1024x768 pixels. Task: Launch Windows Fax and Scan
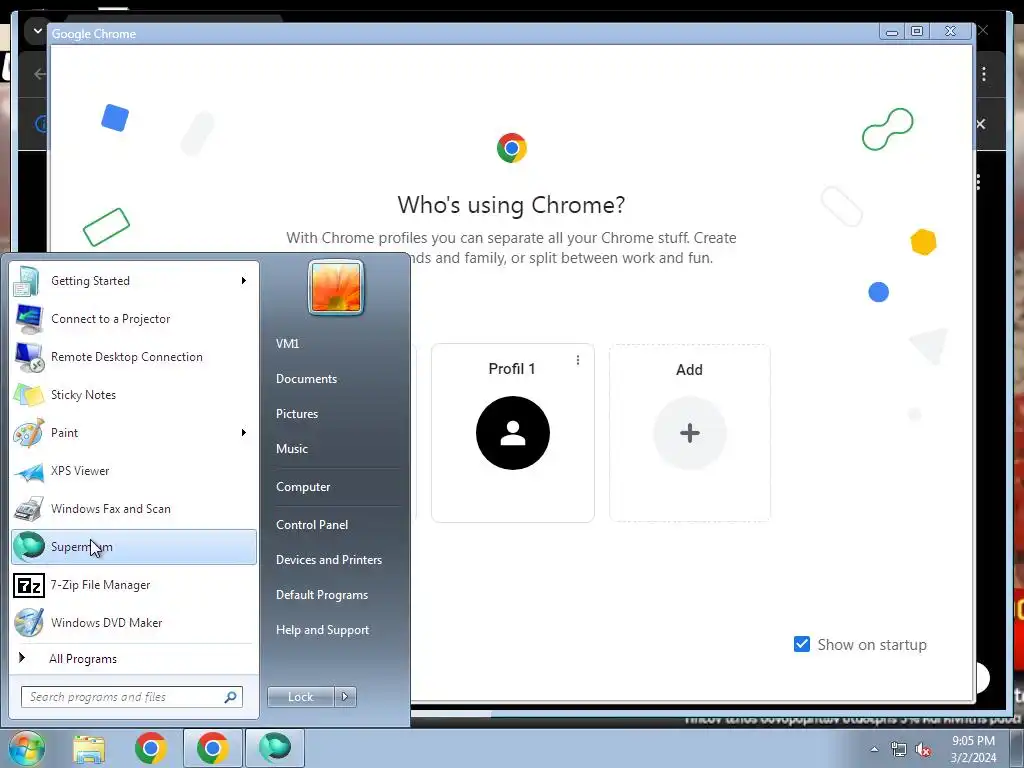[133, 509]
